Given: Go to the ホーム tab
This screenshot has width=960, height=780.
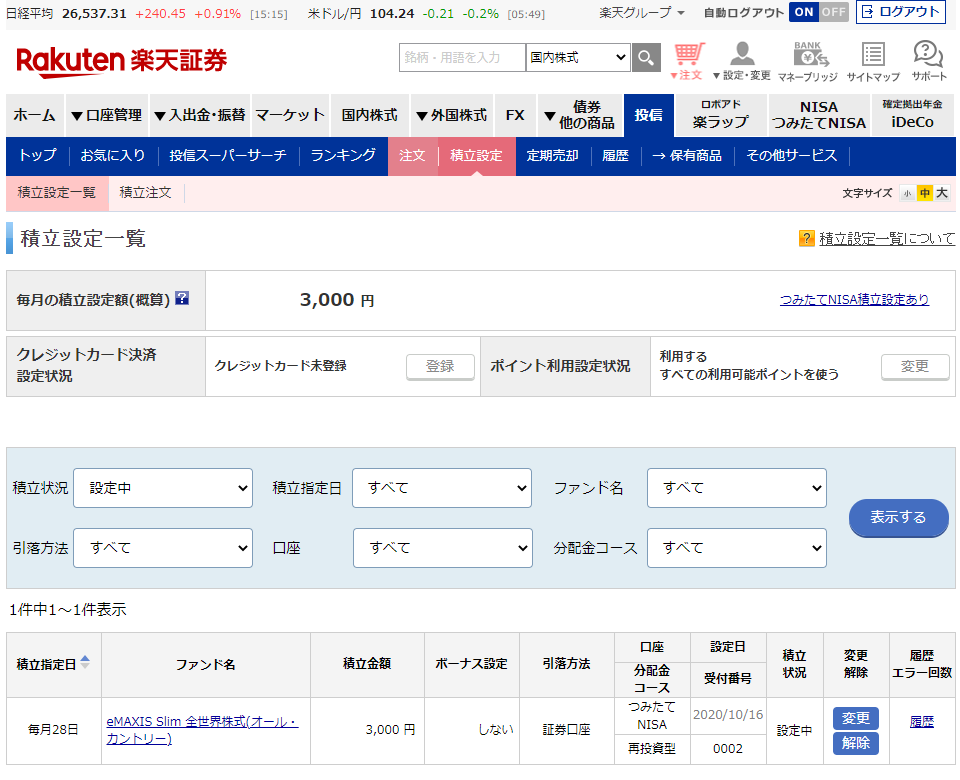Looking at the screenshot, I should 34,115.
